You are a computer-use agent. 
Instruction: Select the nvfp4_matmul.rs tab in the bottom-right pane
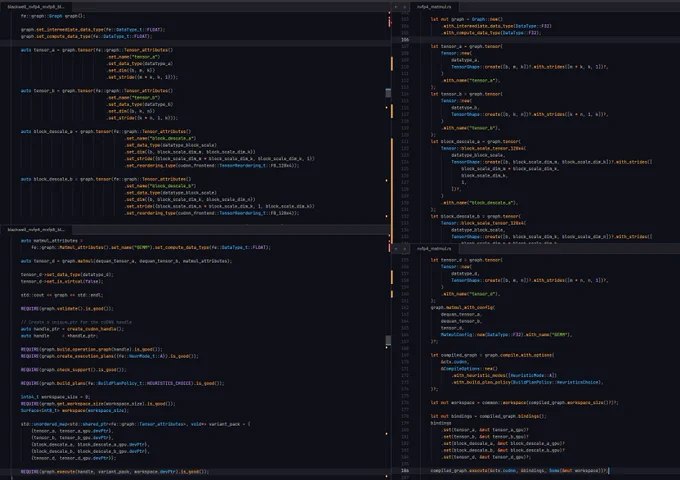[x=434, y=249]
